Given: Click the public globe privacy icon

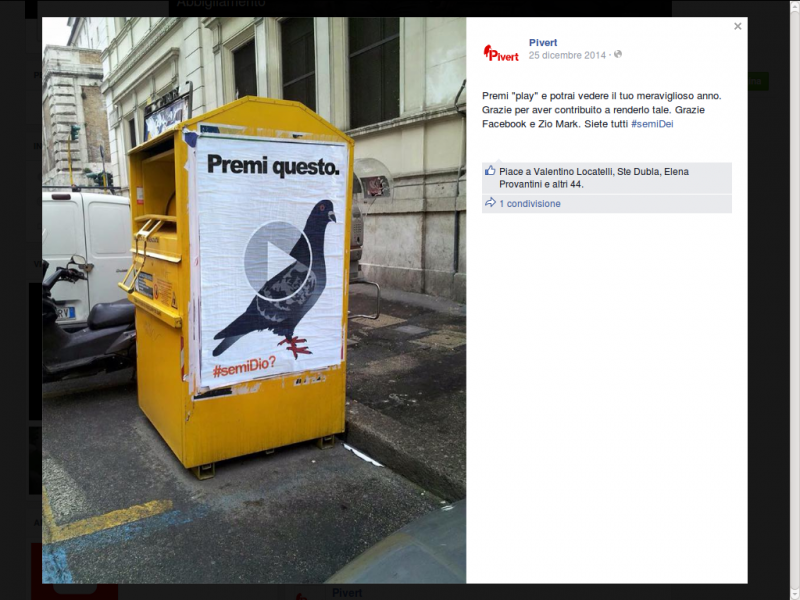Looking at the screenshot, I should (617, 54).
